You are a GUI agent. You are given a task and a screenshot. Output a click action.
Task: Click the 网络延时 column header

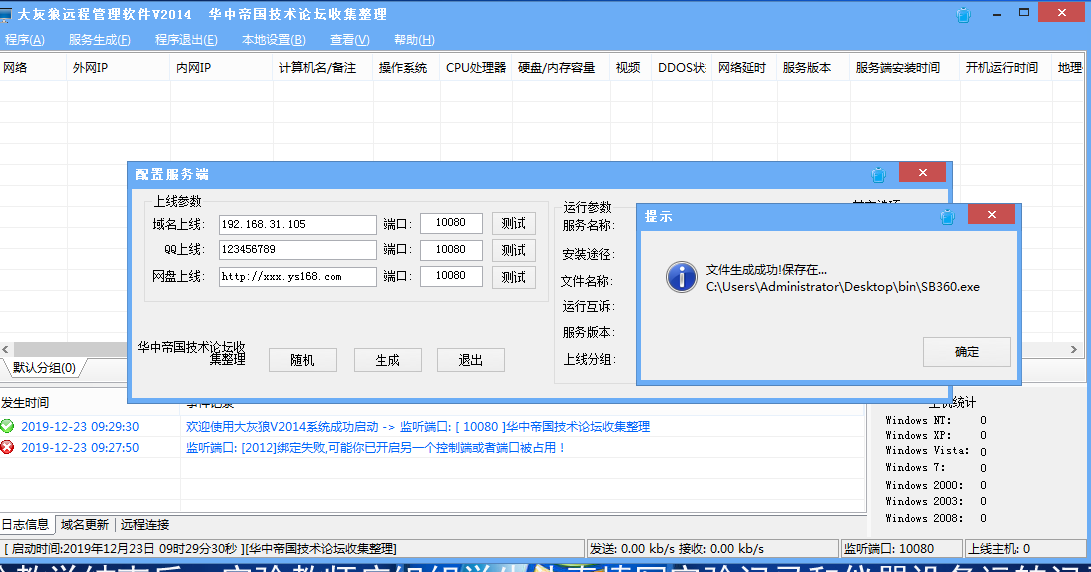click(744, 67)
